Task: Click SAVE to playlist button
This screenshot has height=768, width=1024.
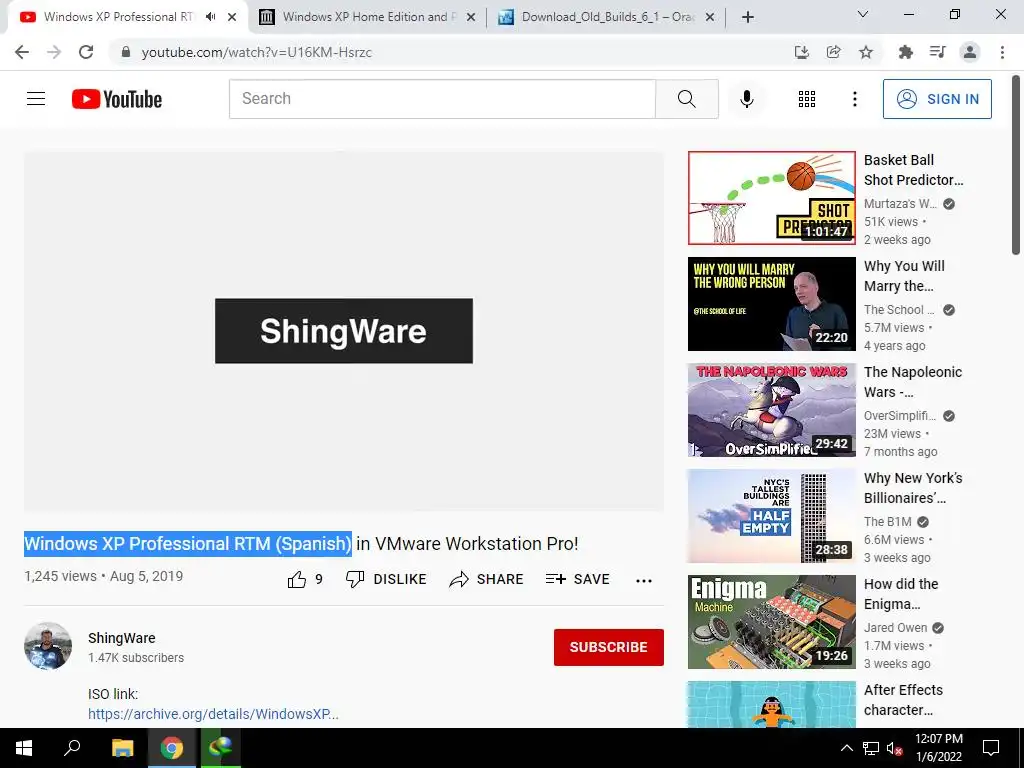Action: point(578,579)
